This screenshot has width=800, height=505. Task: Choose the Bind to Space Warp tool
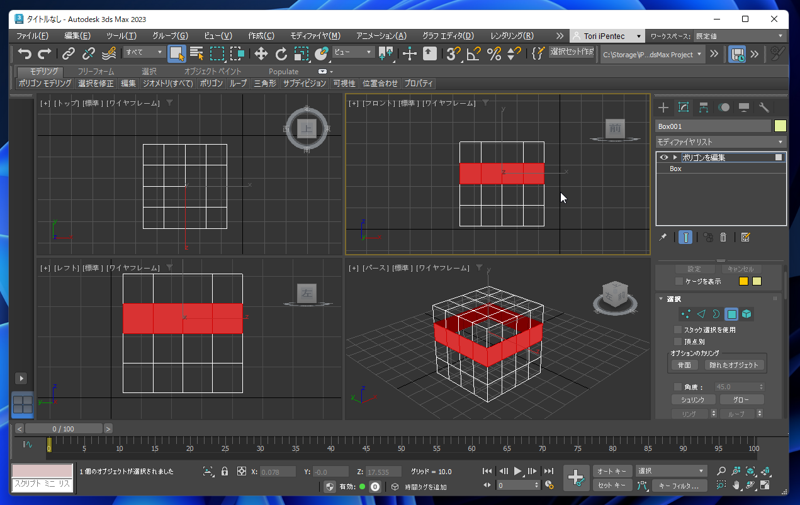109,54
